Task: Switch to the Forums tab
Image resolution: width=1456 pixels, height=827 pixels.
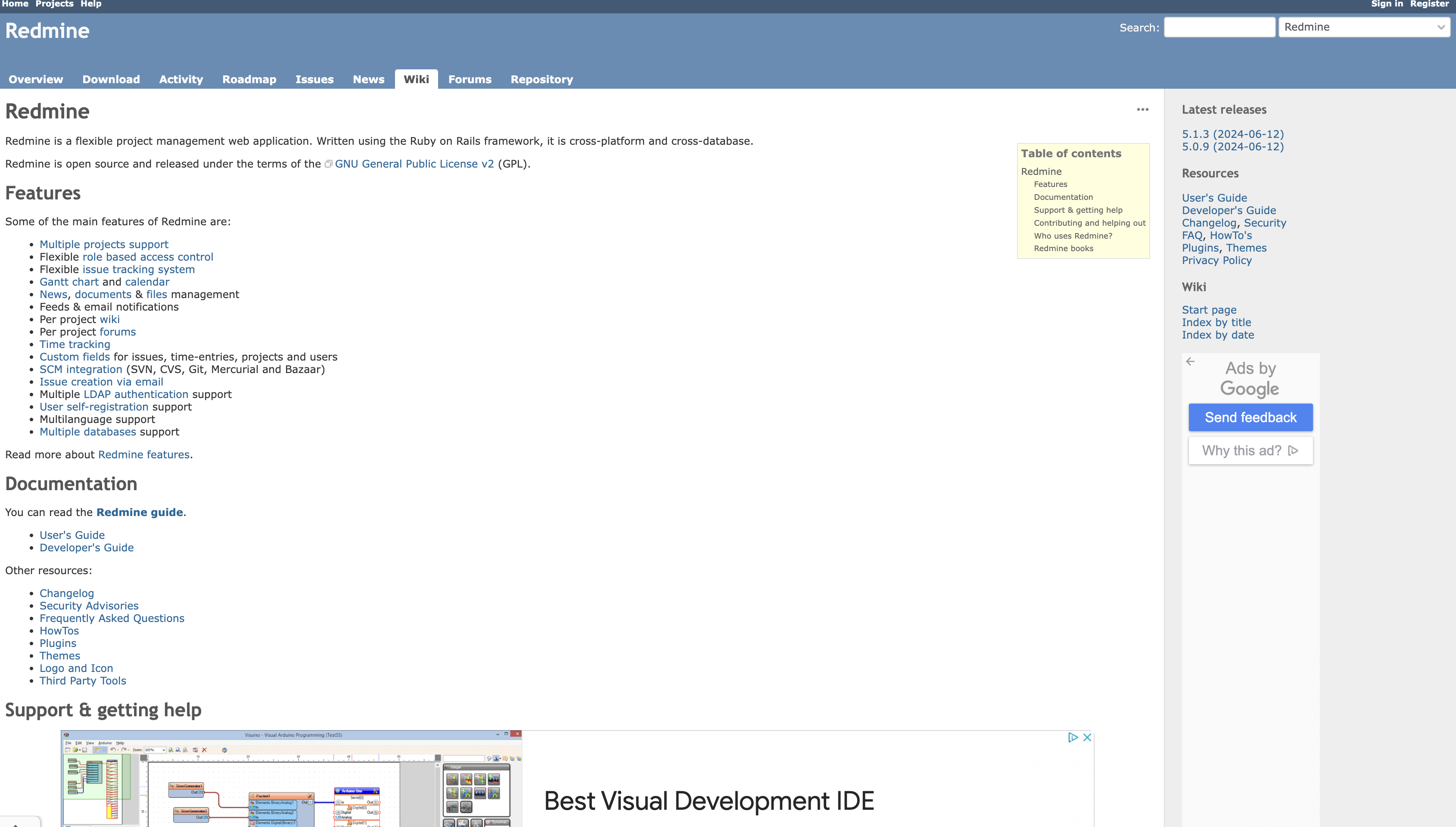Action: click(x=470, y=79)
